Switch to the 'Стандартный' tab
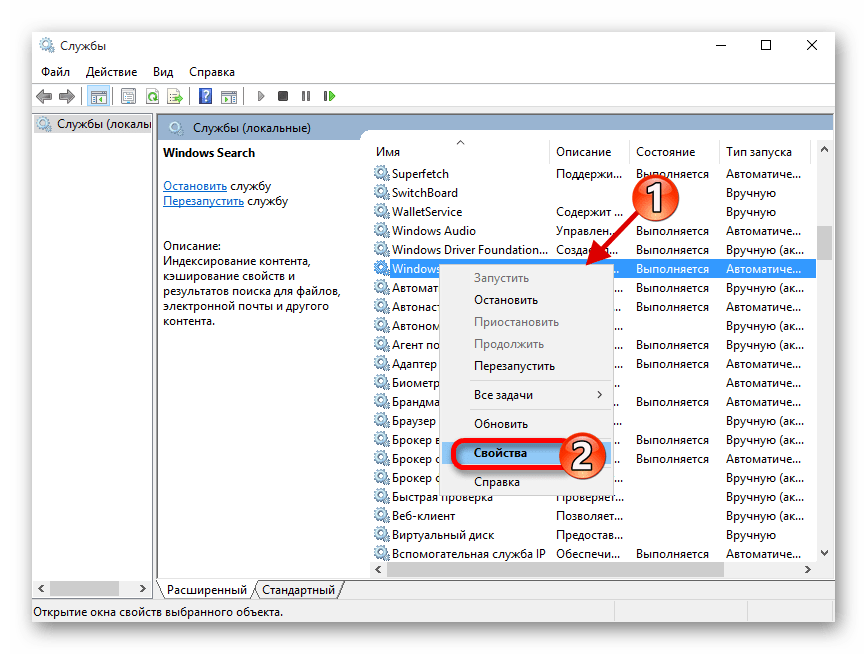Screen dimensions: 867x654 click(x=299, y=590)
